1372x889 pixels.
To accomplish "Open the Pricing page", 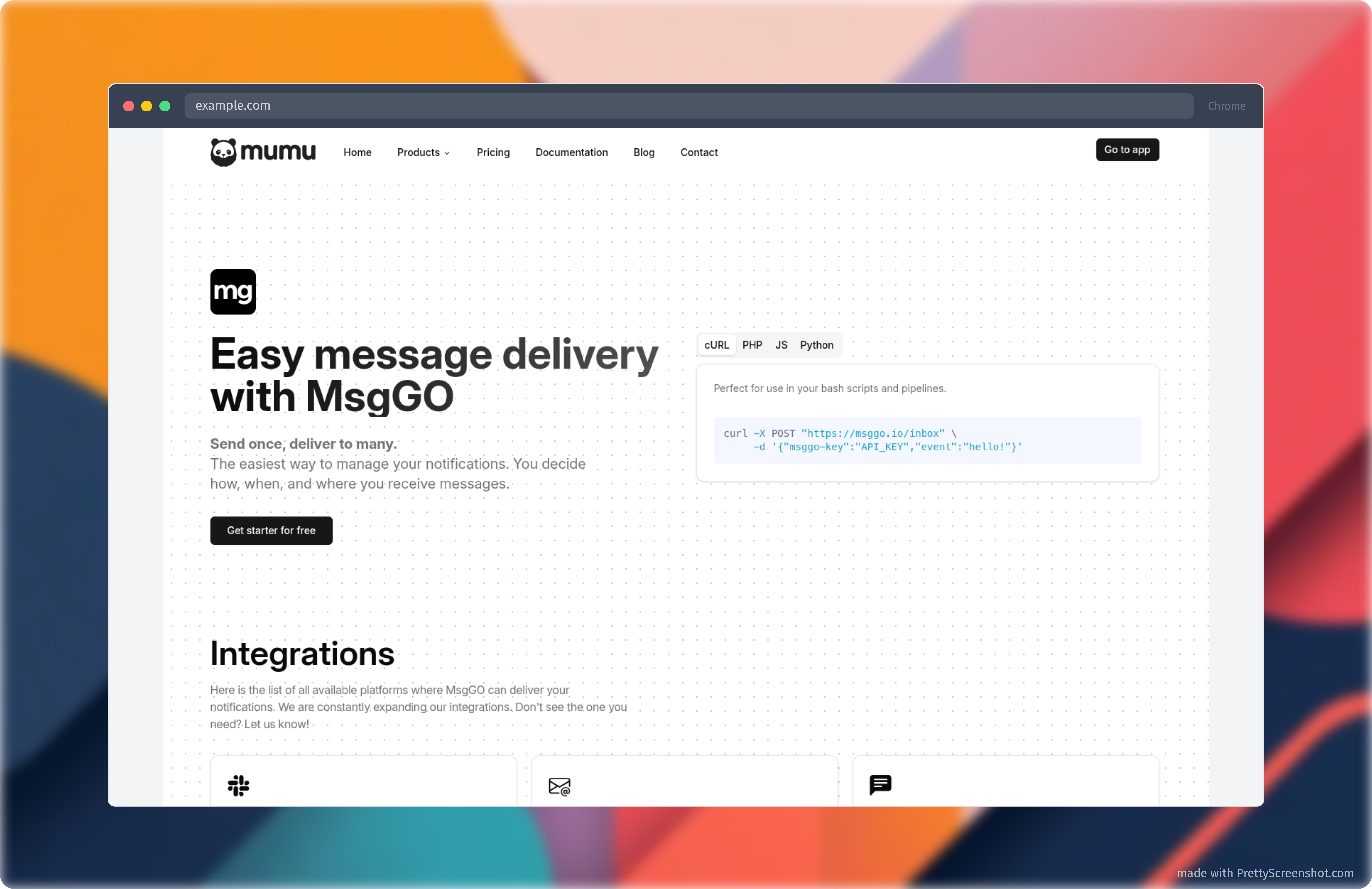I will 492,152.
